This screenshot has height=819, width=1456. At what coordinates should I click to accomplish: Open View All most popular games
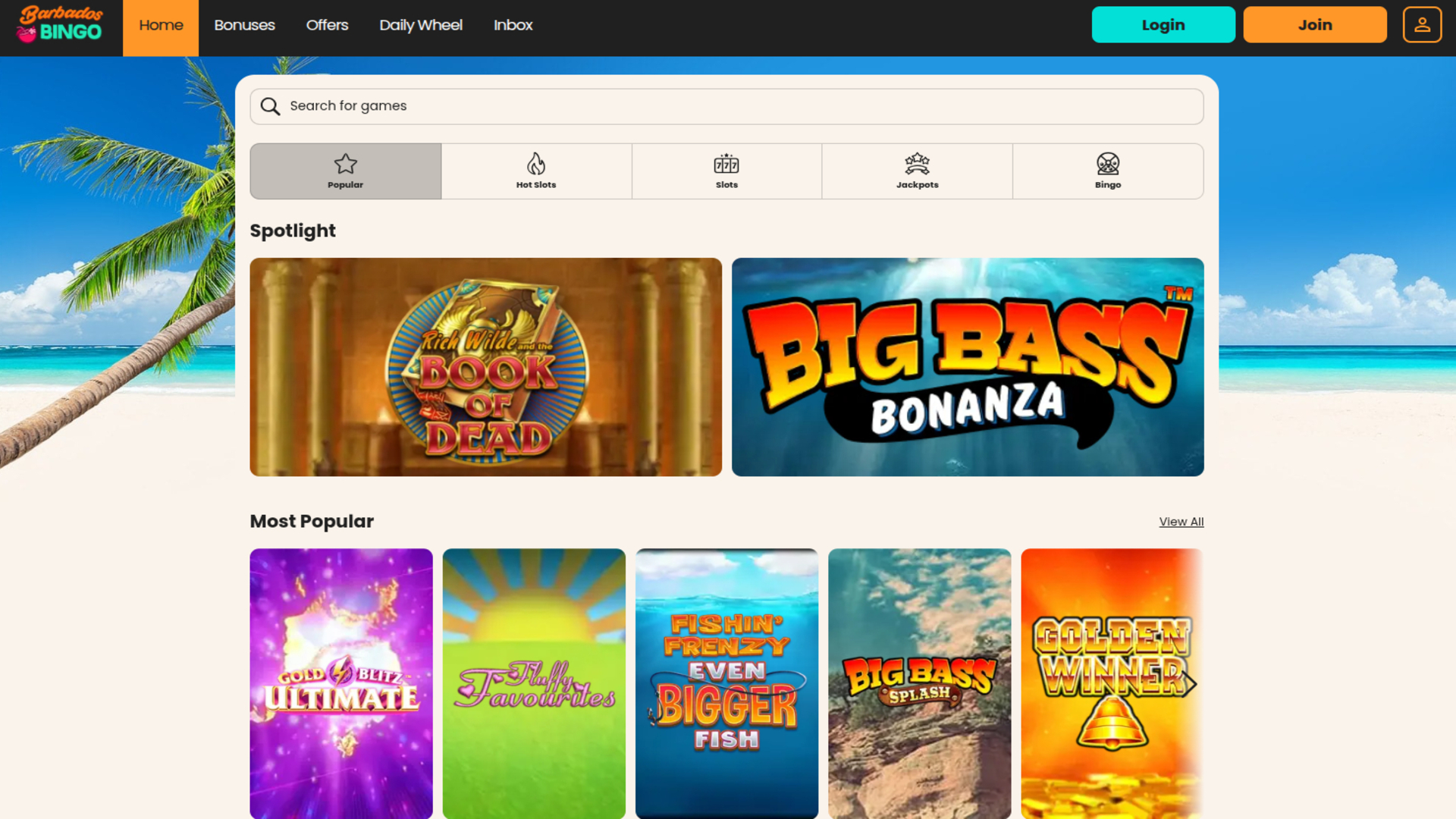pyautogui.click(x=1181, y=521)
